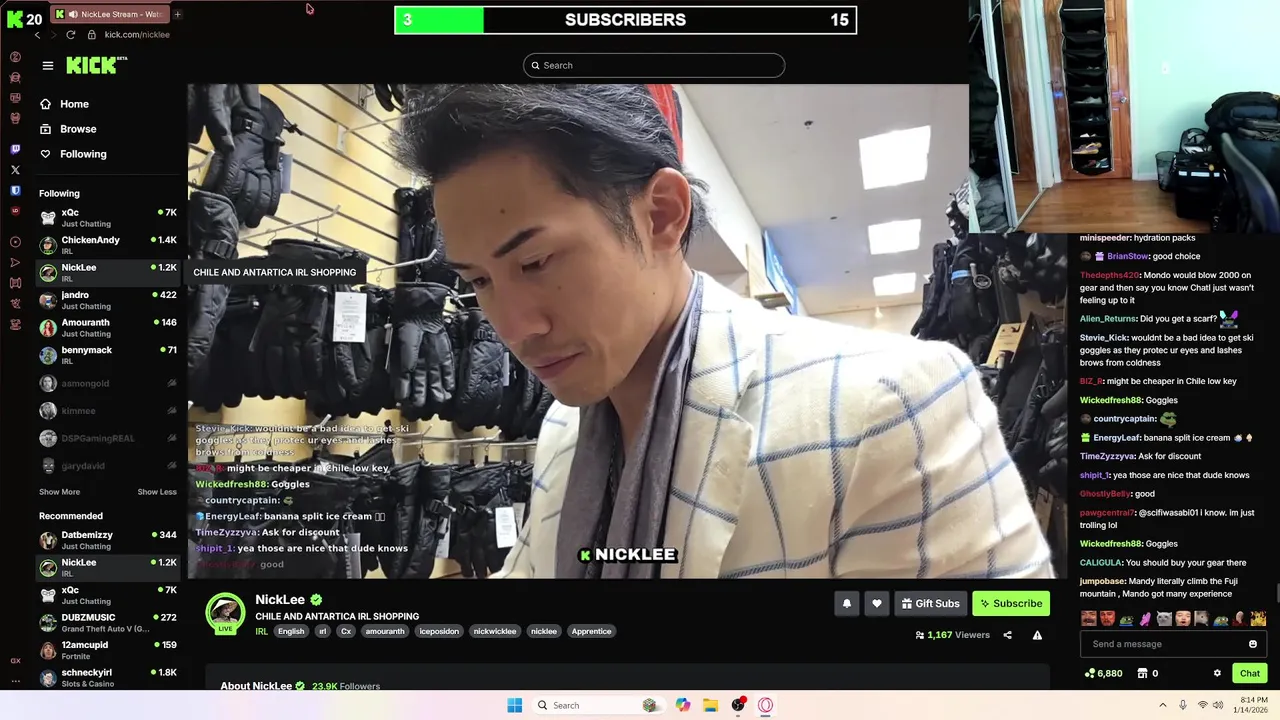Image resolution: width=1280 pixels, height=720 pixels.
Task: Select offline channel asmongold
Action: click(x=108, y=383)
